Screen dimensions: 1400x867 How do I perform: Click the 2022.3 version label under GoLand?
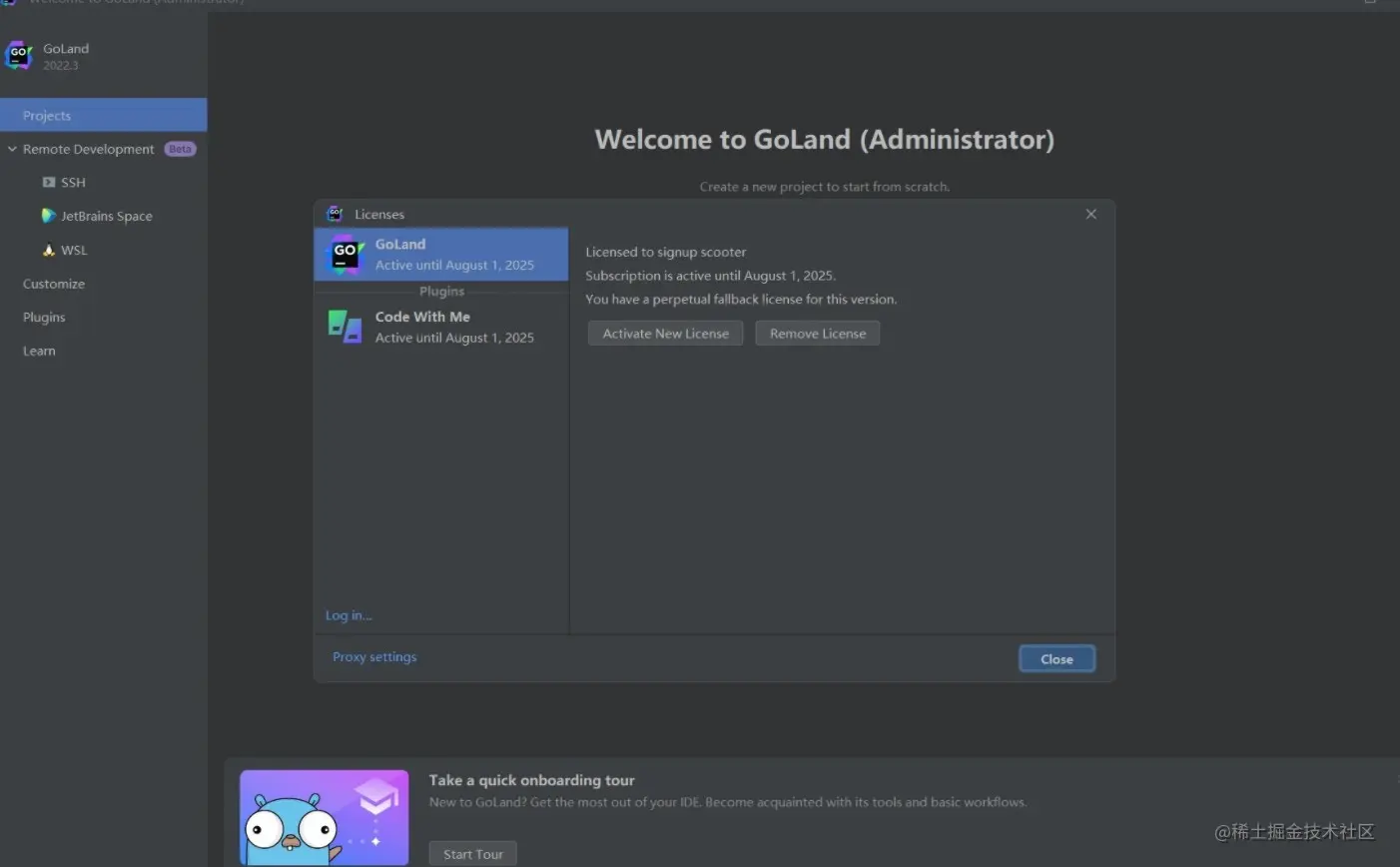[60, 66]
